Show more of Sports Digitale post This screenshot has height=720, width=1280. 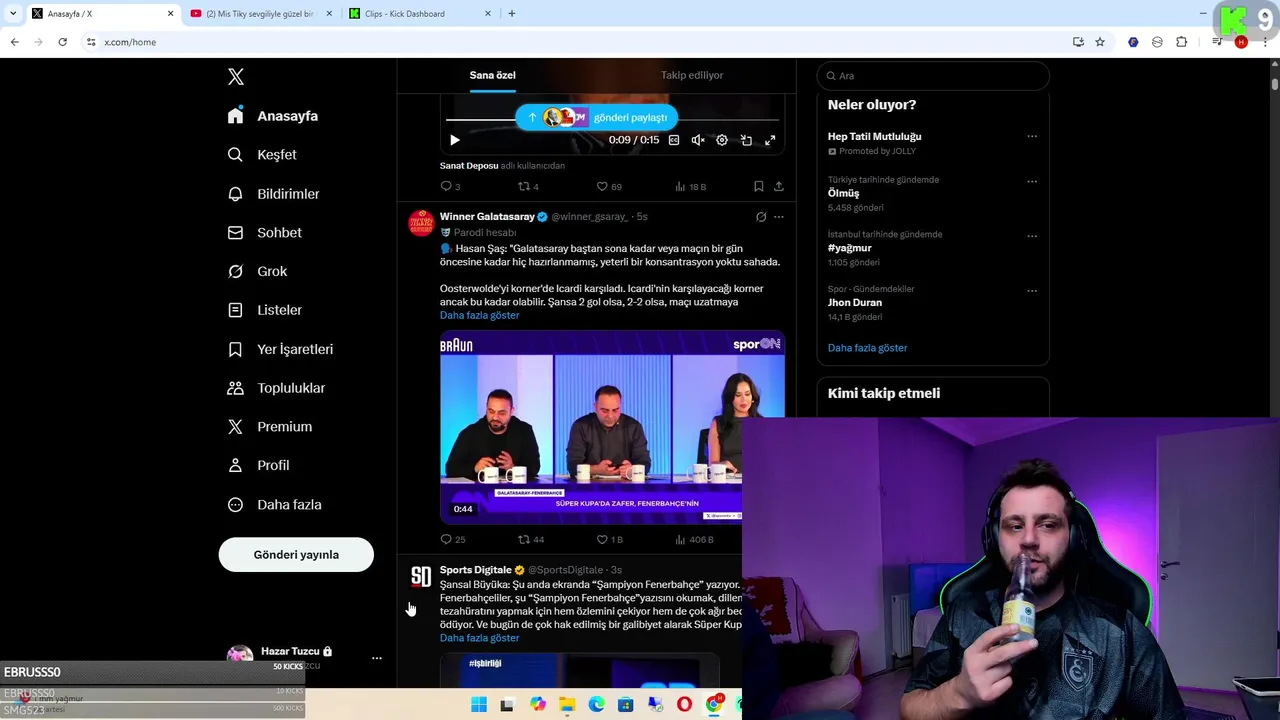[479, 638]
